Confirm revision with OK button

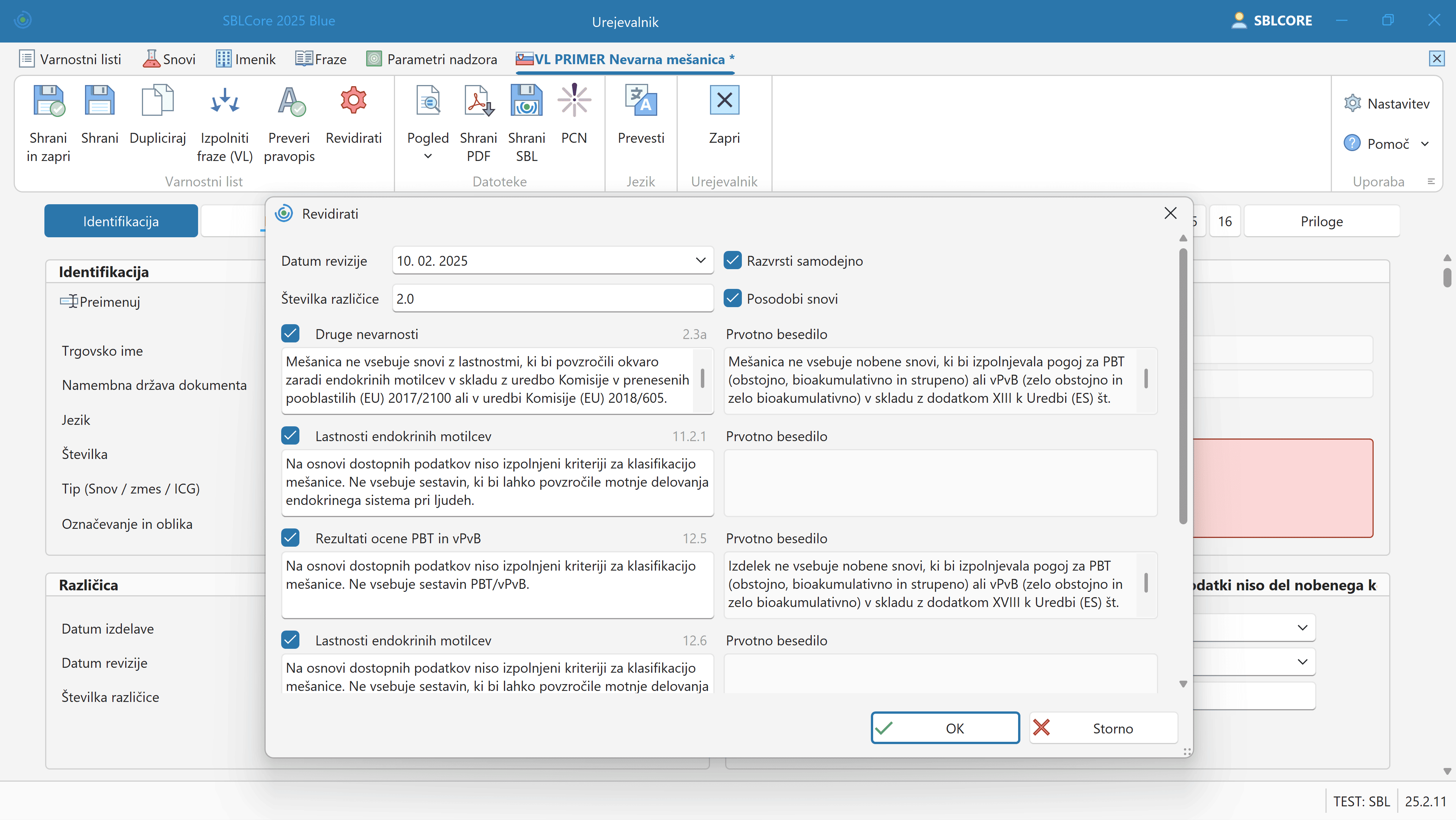coord(945,728)
